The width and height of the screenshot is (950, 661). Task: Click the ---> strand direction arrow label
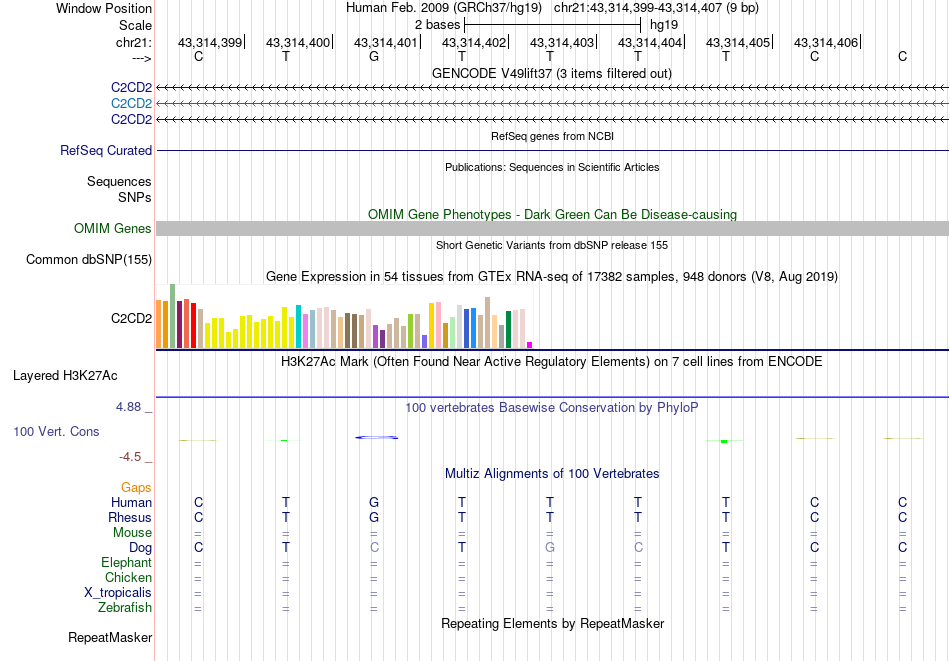[x=141, y=58]
